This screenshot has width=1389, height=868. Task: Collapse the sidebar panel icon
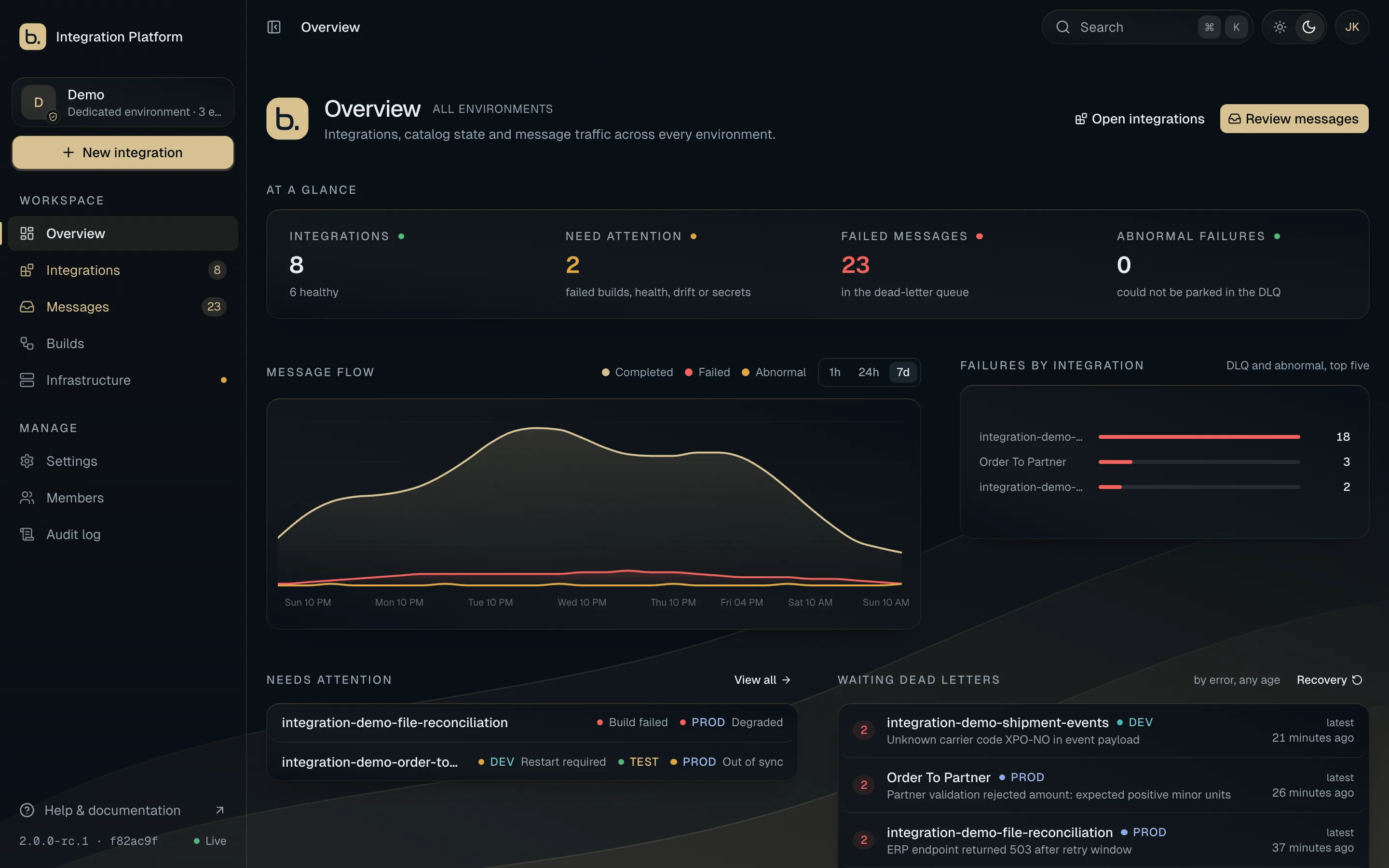(274, 27)
